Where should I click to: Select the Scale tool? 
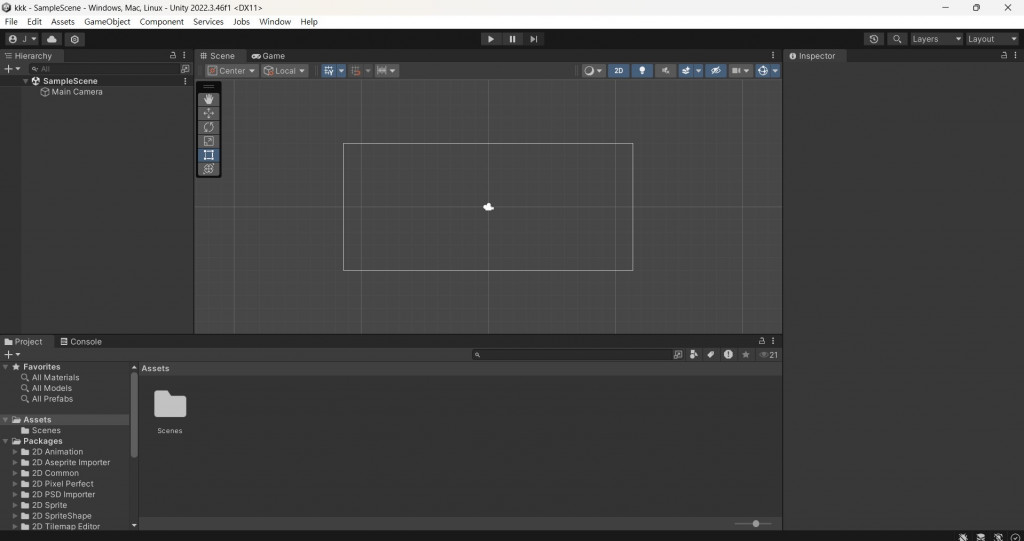click(208, 141)
